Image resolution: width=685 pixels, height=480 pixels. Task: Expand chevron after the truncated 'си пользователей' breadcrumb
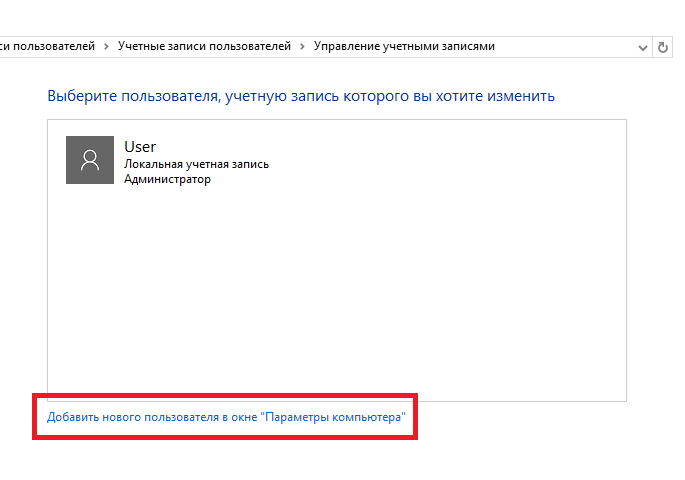point(106,47)
